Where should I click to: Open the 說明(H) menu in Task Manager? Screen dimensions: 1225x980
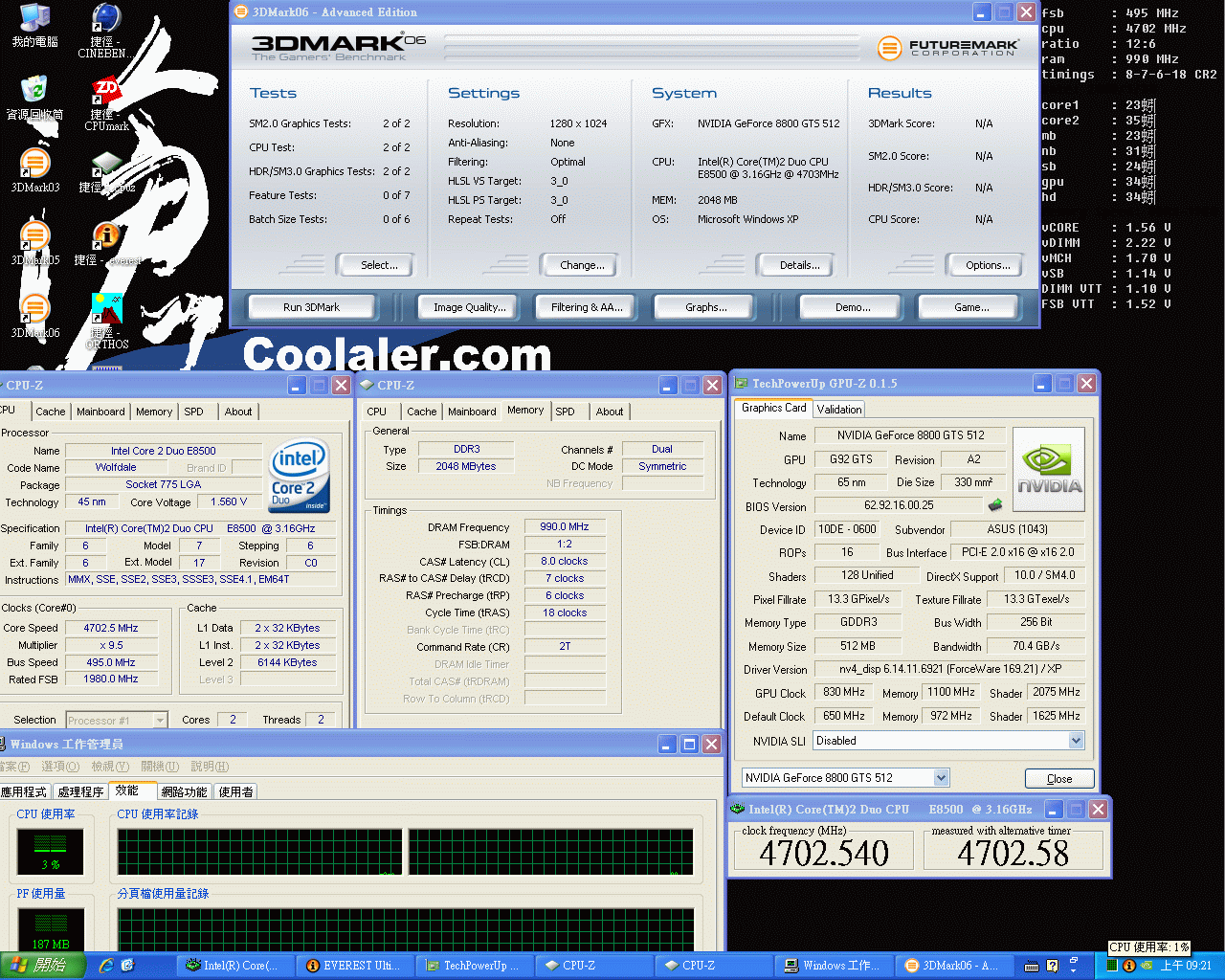click(x=210, y=767)
